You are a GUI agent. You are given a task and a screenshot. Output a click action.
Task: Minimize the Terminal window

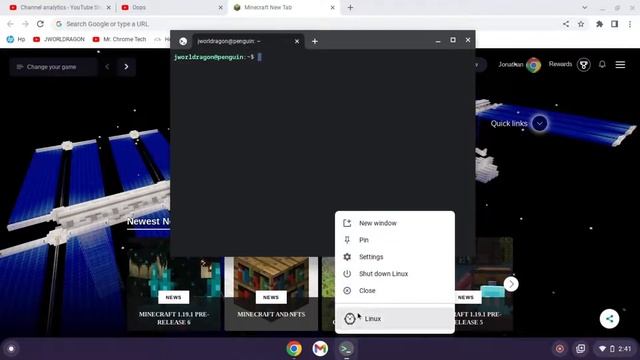click(x=438, y=40)
